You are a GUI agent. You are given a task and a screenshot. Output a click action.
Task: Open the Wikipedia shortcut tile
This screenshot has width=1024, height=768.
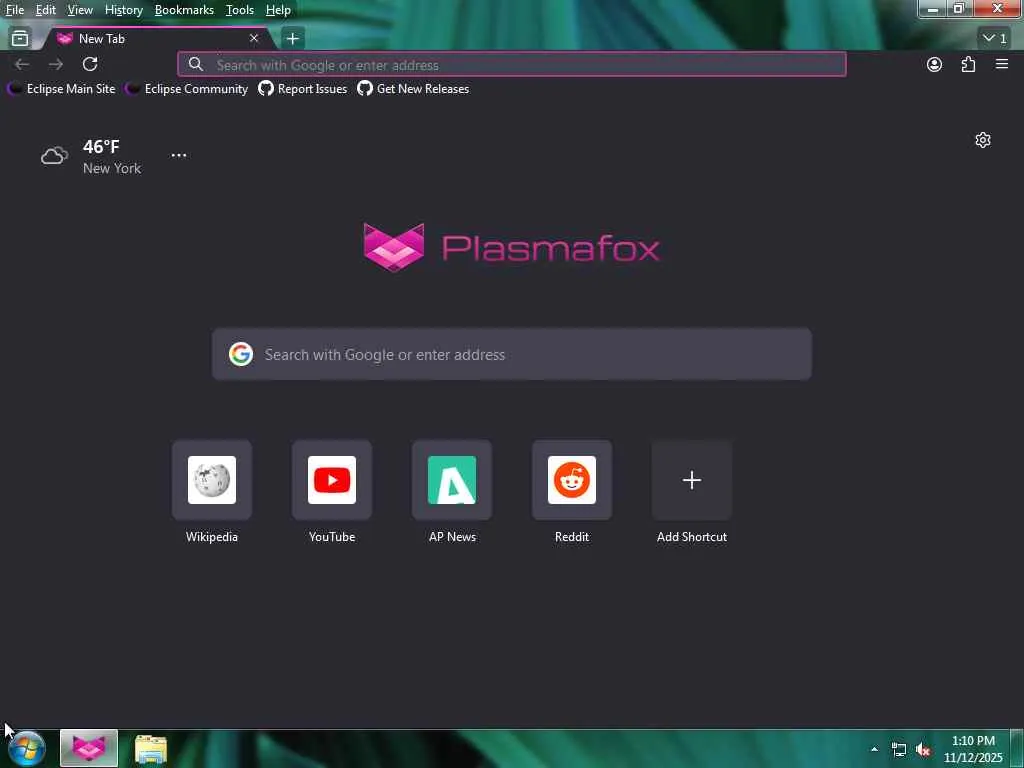[x=212, y=480]
